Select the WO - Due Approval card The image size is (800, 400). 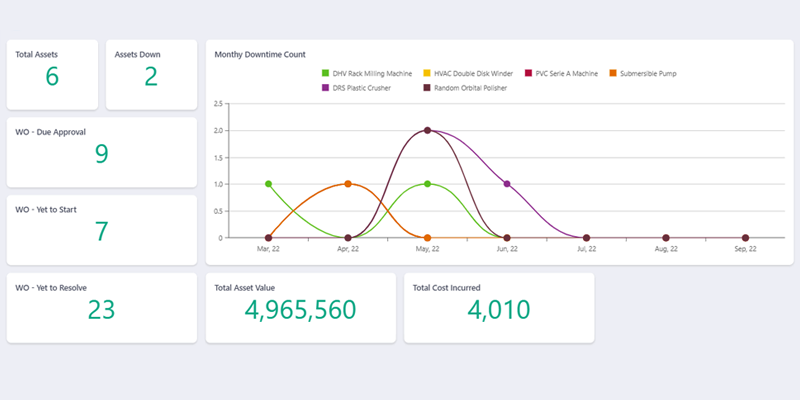point(101,152)
